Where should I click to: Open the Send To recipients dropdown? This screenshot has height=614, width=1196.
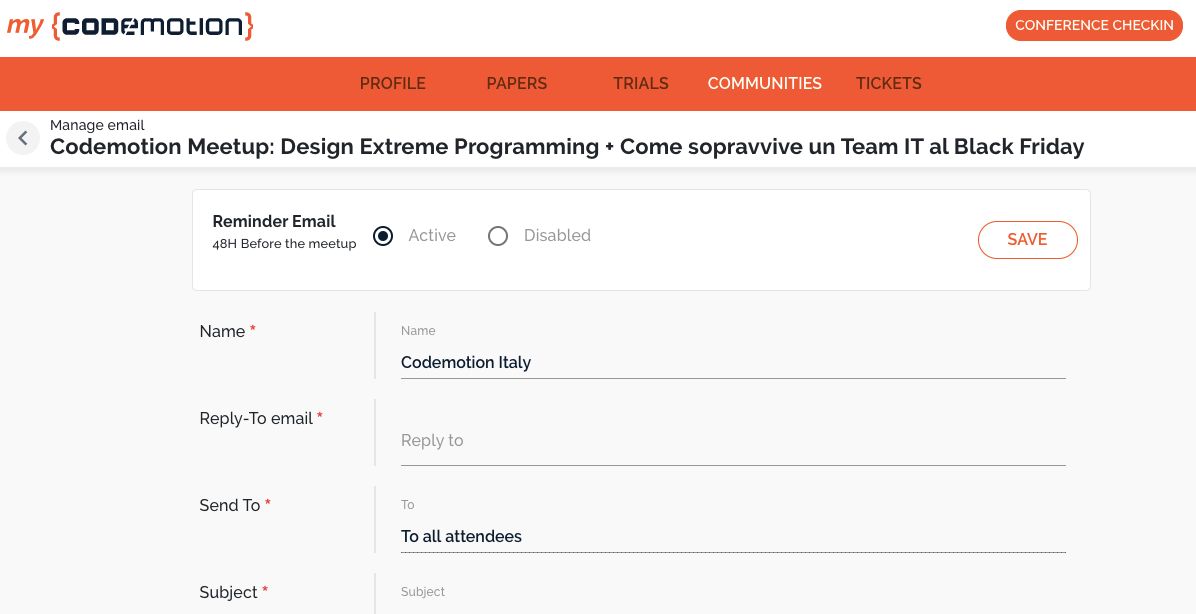click(733, 536)
